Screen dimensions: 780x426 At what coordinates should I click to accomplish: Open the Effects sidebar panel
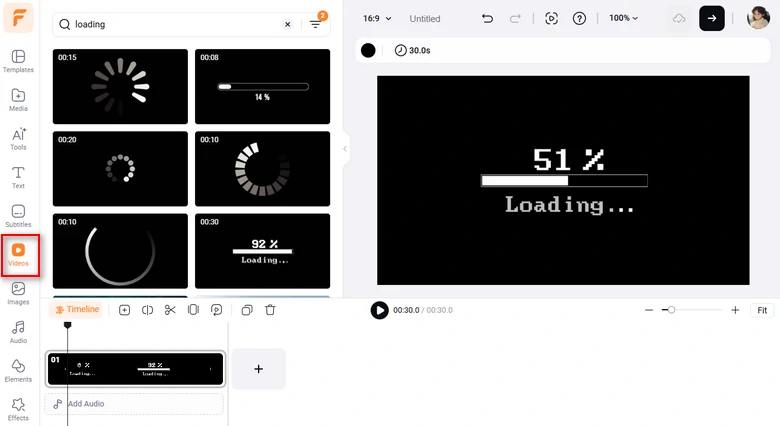18,410
